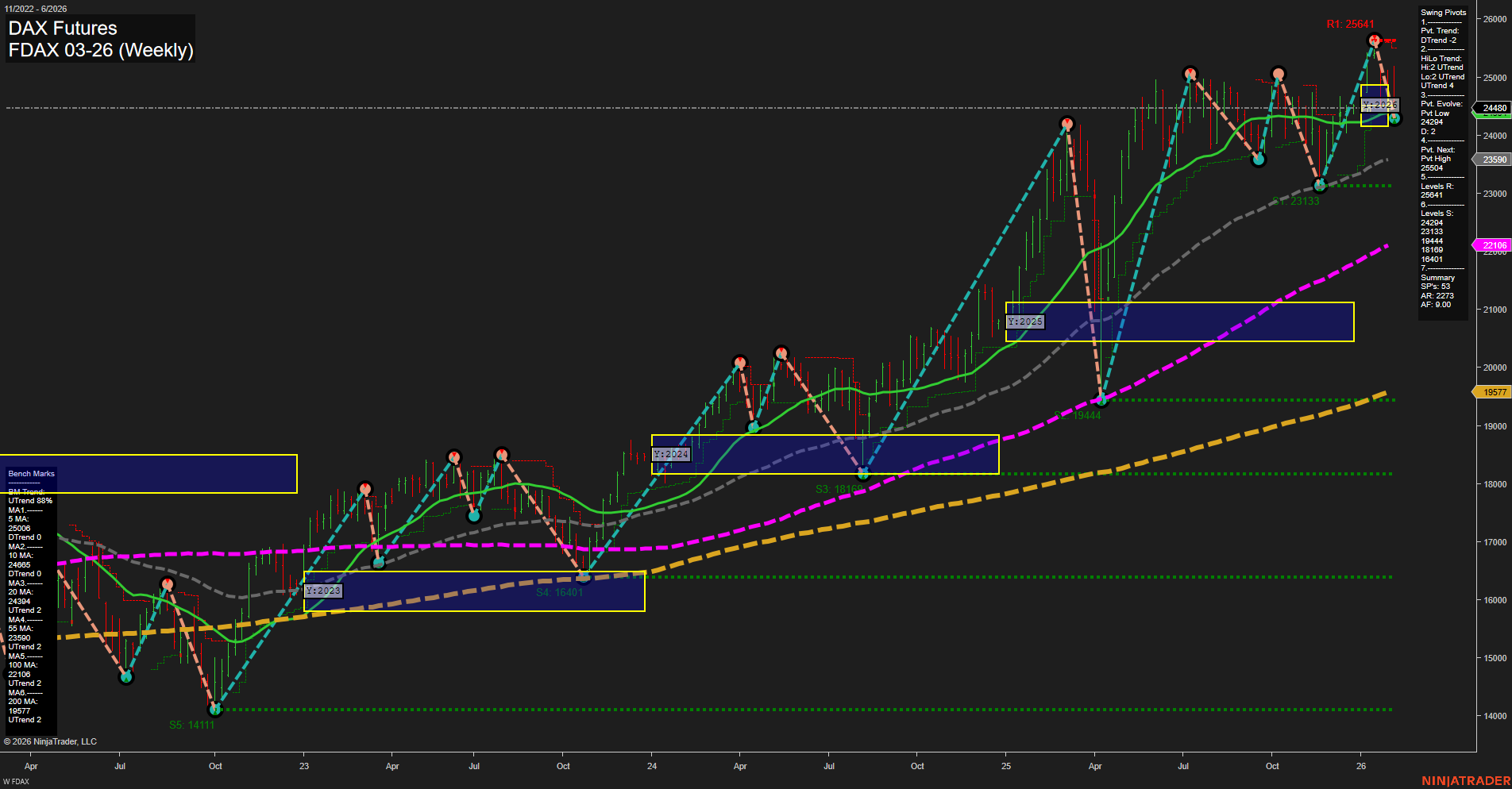
Task: Click the Y:2025 year marker label
Action: click(x=1024, y=321)
